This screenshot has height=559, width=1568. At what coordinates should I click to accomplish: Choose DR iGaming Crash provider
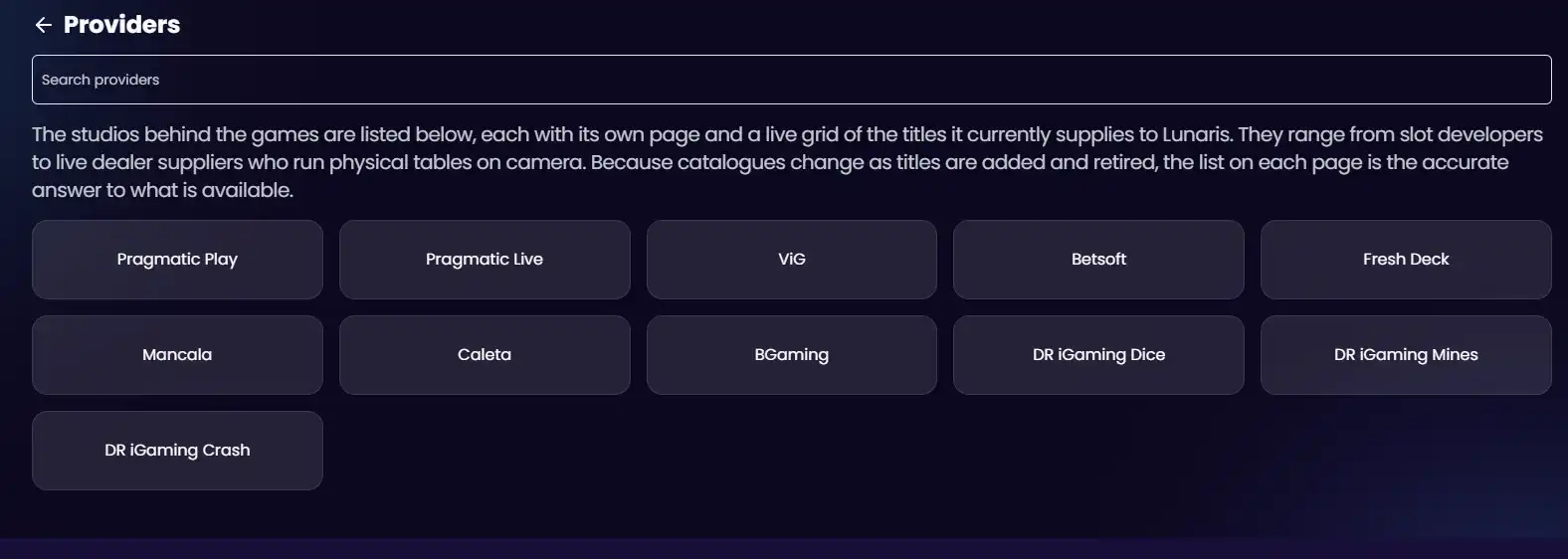pos(177,451)
